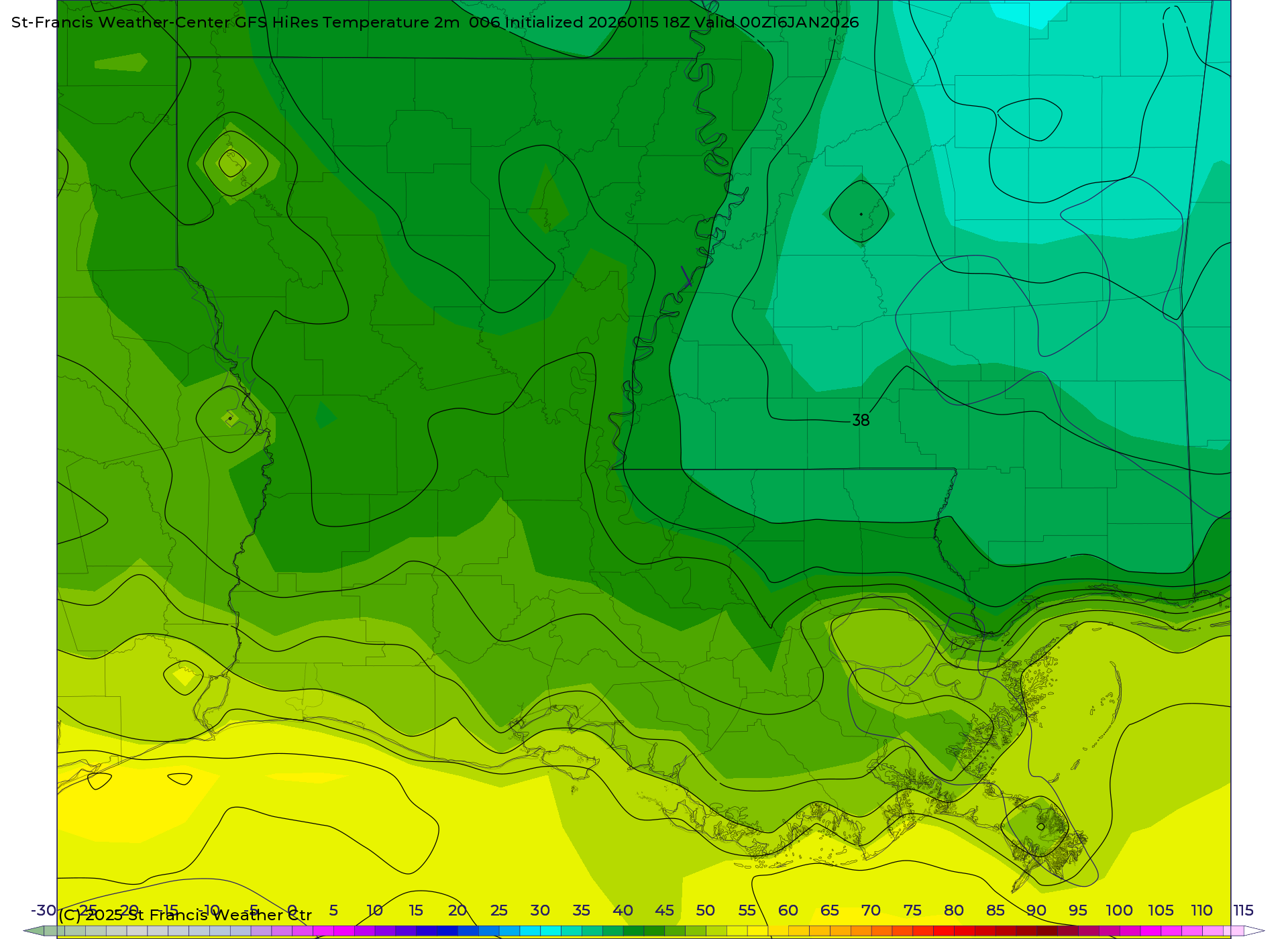This screenshot has width=1288, height=939.
Task: Click the St Francis Weather Ctr copyright
Action: 185,916
